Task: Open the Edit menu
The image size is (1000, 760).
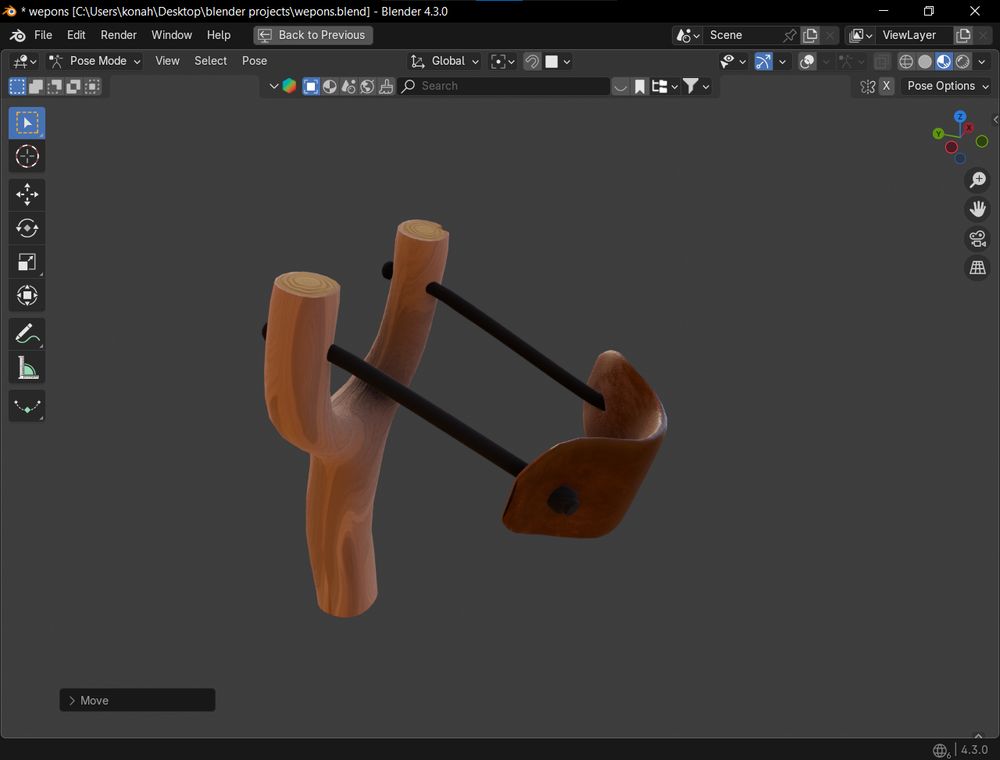Action: click(76, 35)
